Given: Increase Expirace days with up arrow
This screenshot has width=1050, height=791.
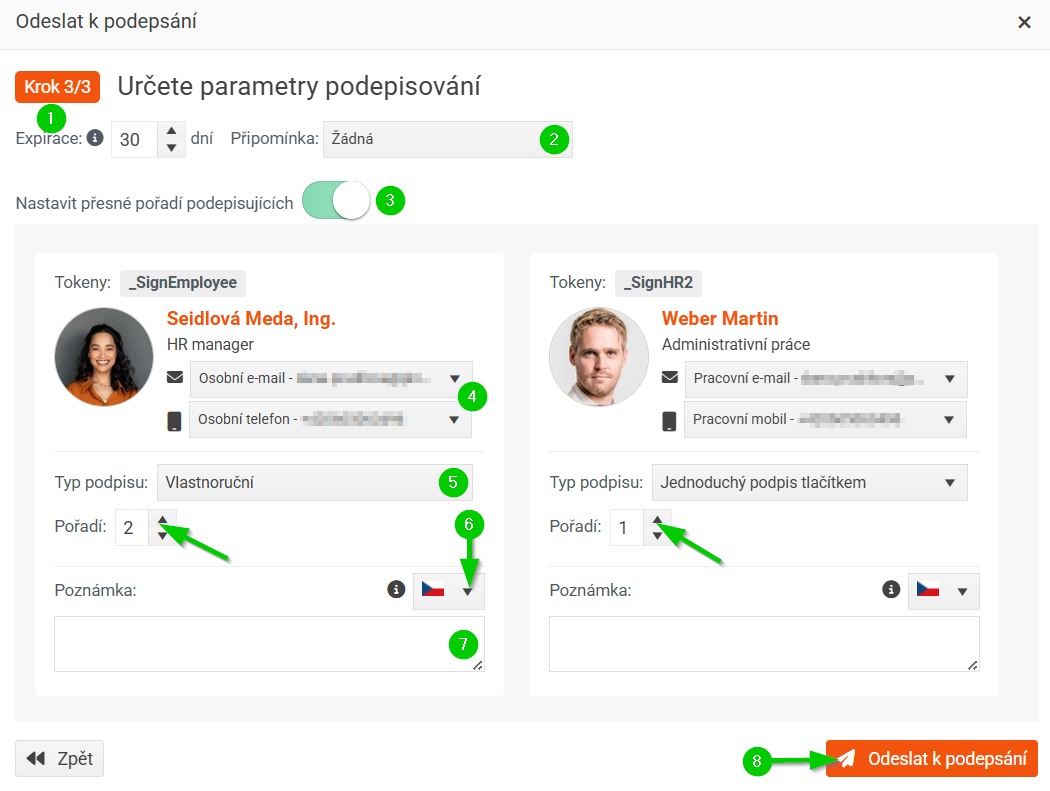Looking at the screenshot, I should point(171,131).
